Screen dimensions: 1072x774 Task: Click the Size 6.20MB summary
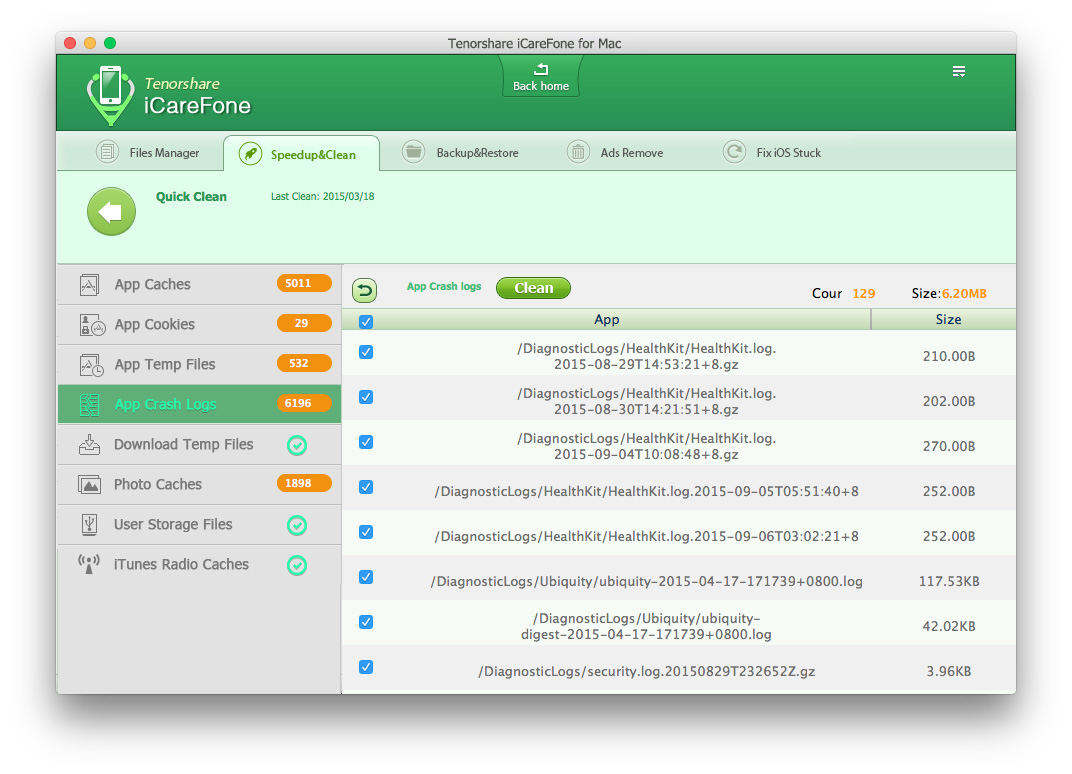point(949,293)
